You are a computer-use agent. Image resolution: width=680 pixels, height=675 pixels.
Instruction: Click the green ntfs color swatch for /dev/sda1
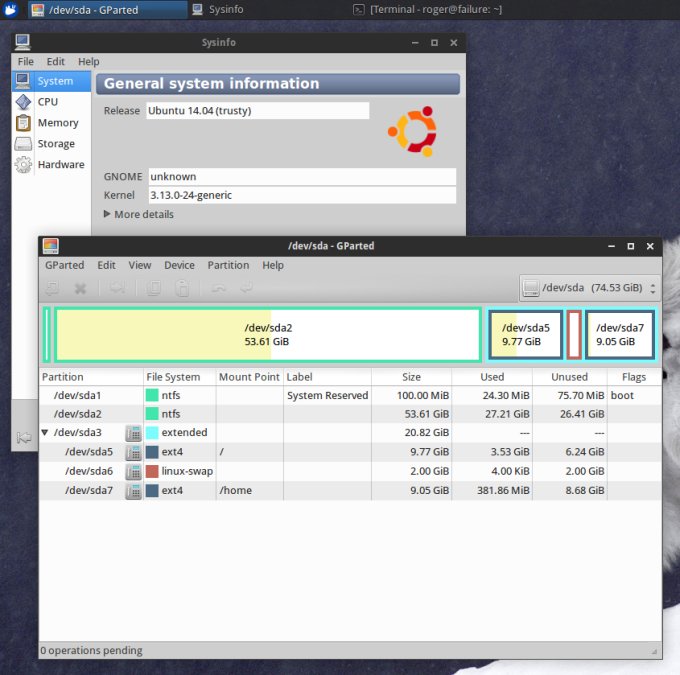click(152, 395)
